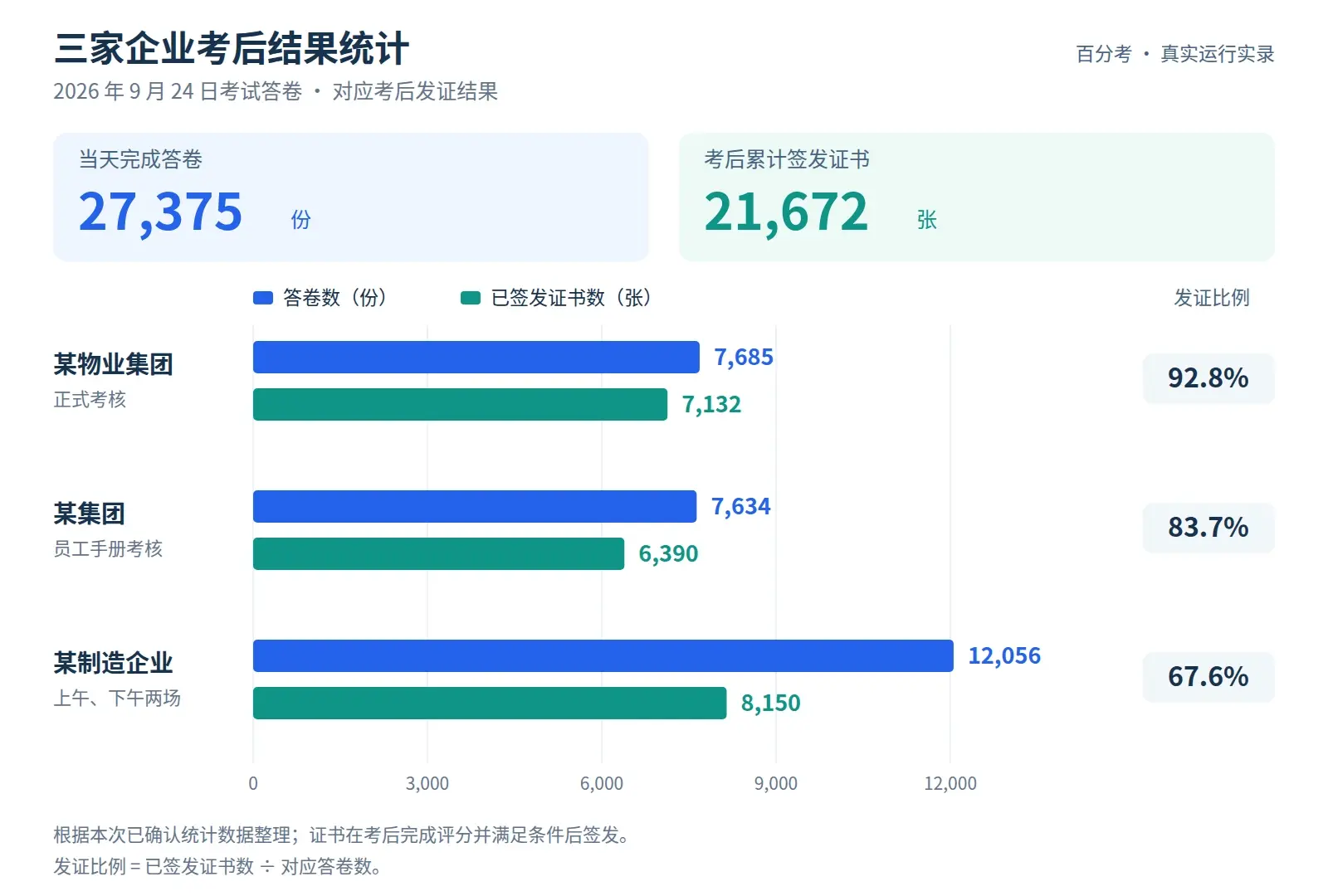Screen dimensions: 1328x896
Task: Click the 92.8% ratio badge
Action: click(1208, 378)
